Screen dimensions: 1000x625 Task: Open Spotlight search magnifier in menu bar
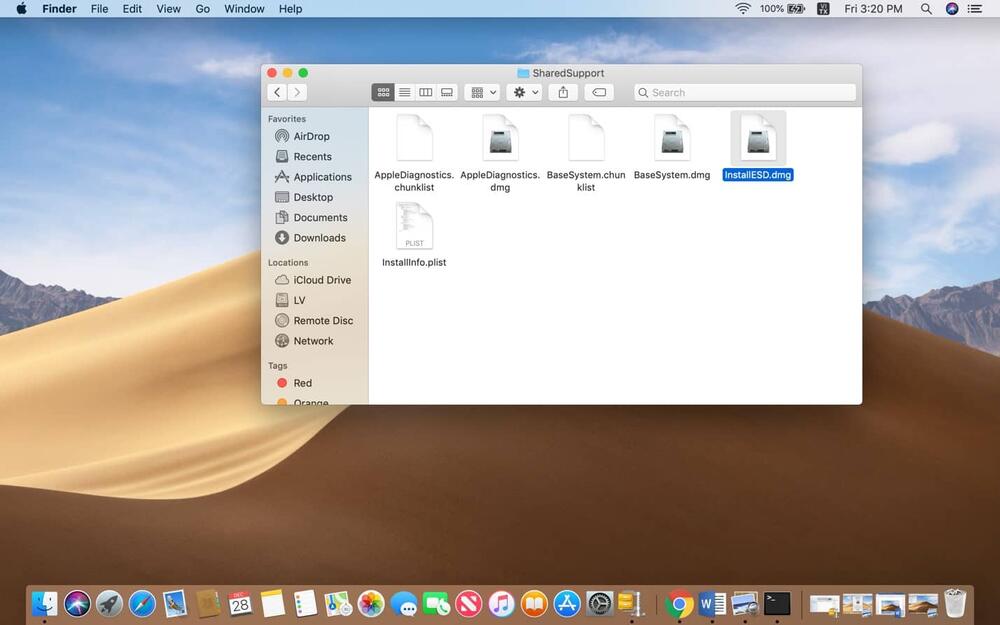point(926,9)
